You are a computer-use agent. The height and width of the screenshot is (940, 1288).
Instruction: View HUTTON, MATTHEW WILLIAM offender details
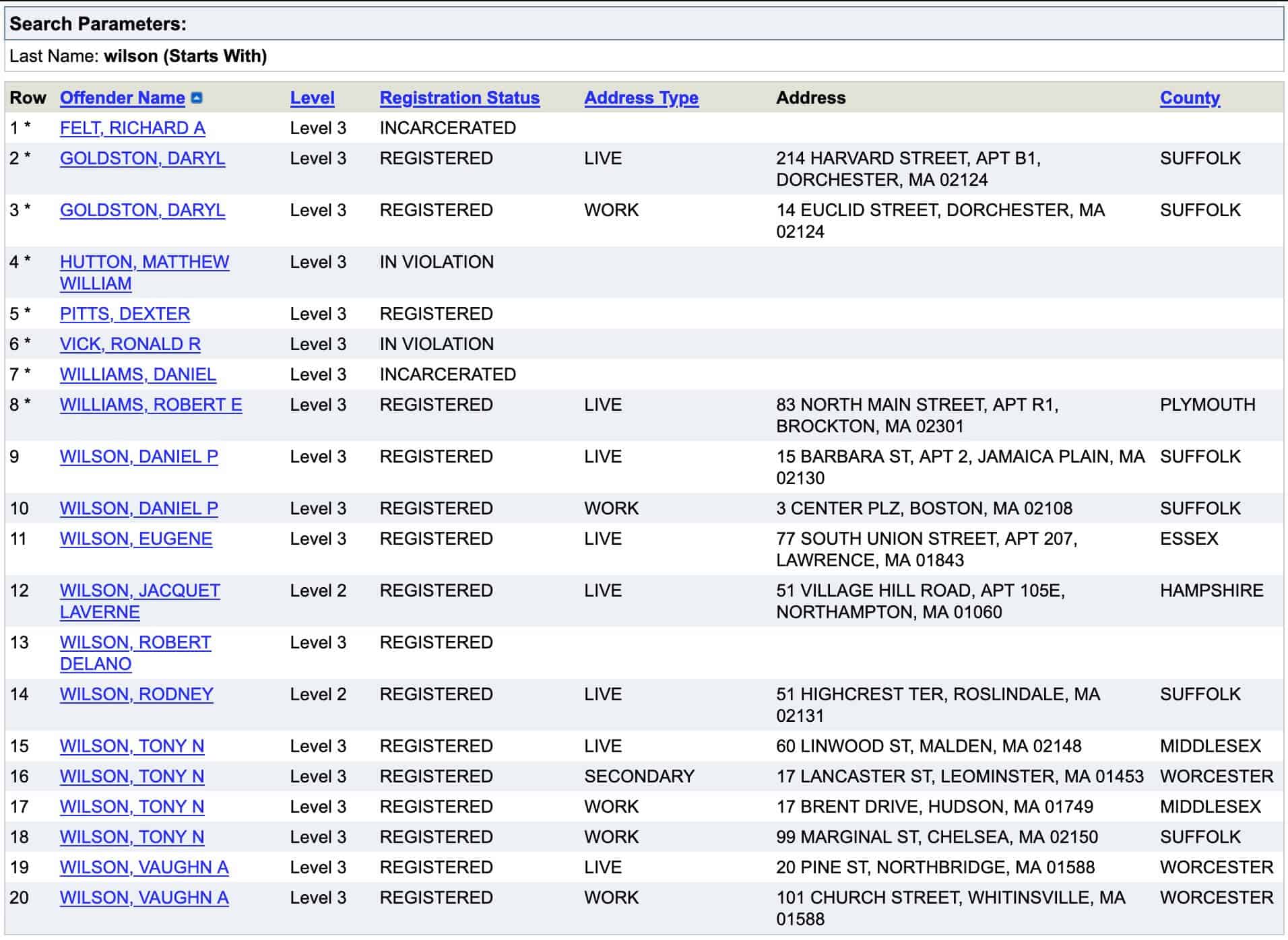click(x=144, y=262)
